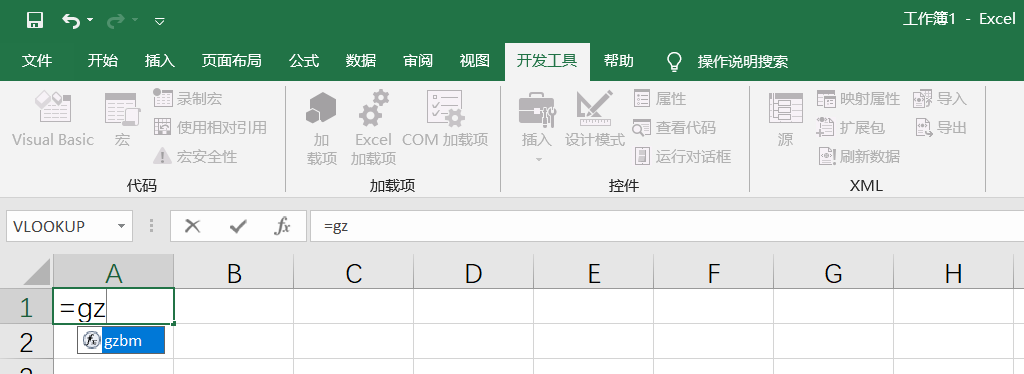Viewport: 1024px width, 374px height.
Task: Cancel formula entry with the X icon
Action: tap(192, 226)
